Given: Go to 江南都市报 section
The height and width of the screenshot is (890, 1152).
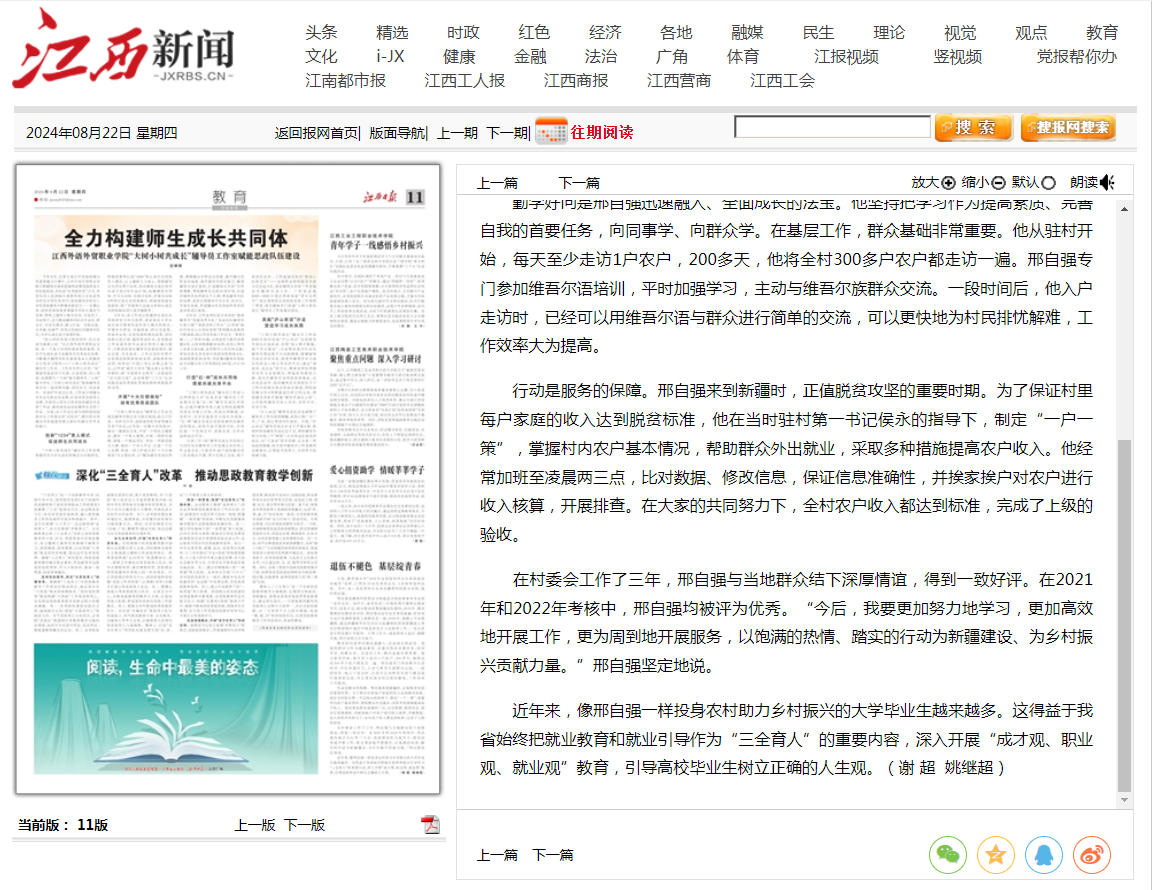Looking at the screenshot, I should pyautogui.click(x=345, y=81).
